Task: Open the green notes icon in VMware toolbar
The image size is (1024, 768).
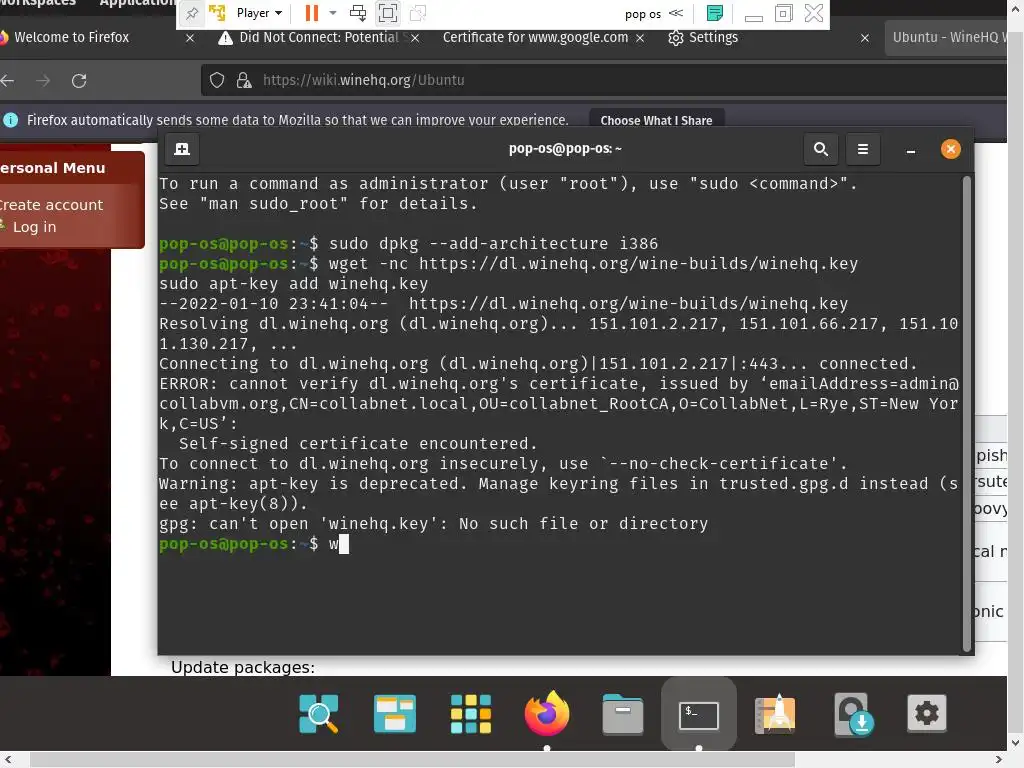Action: (715, 13)
